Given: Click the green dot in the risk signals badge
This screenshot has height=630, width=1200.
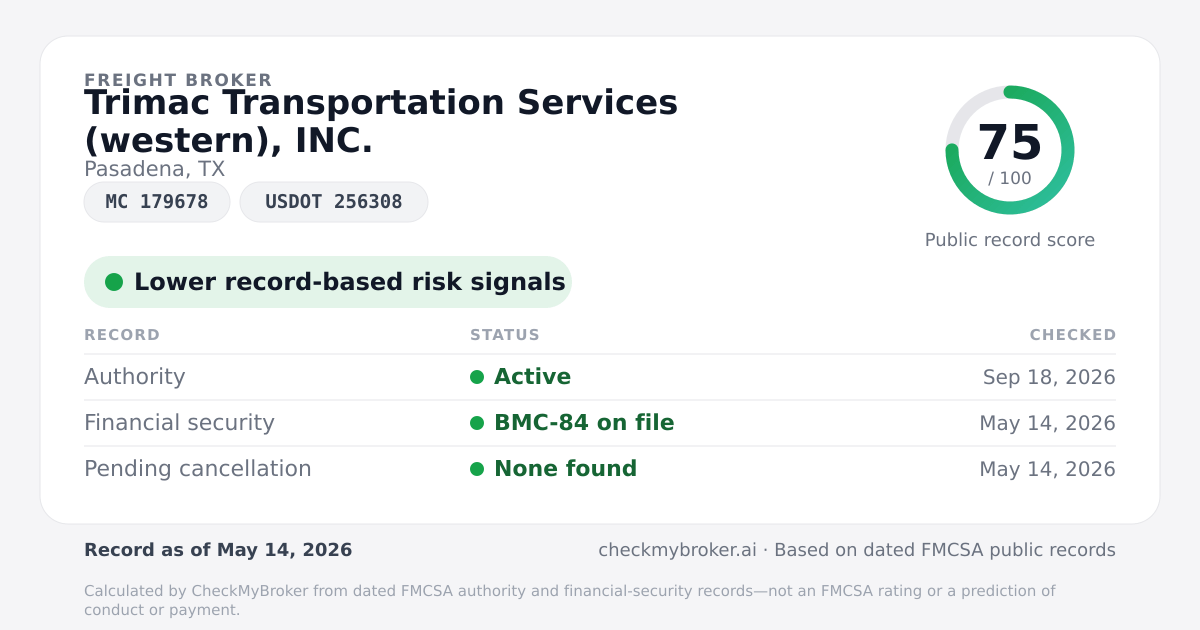Looking at the screenshot, I should [x=114, y=282].
